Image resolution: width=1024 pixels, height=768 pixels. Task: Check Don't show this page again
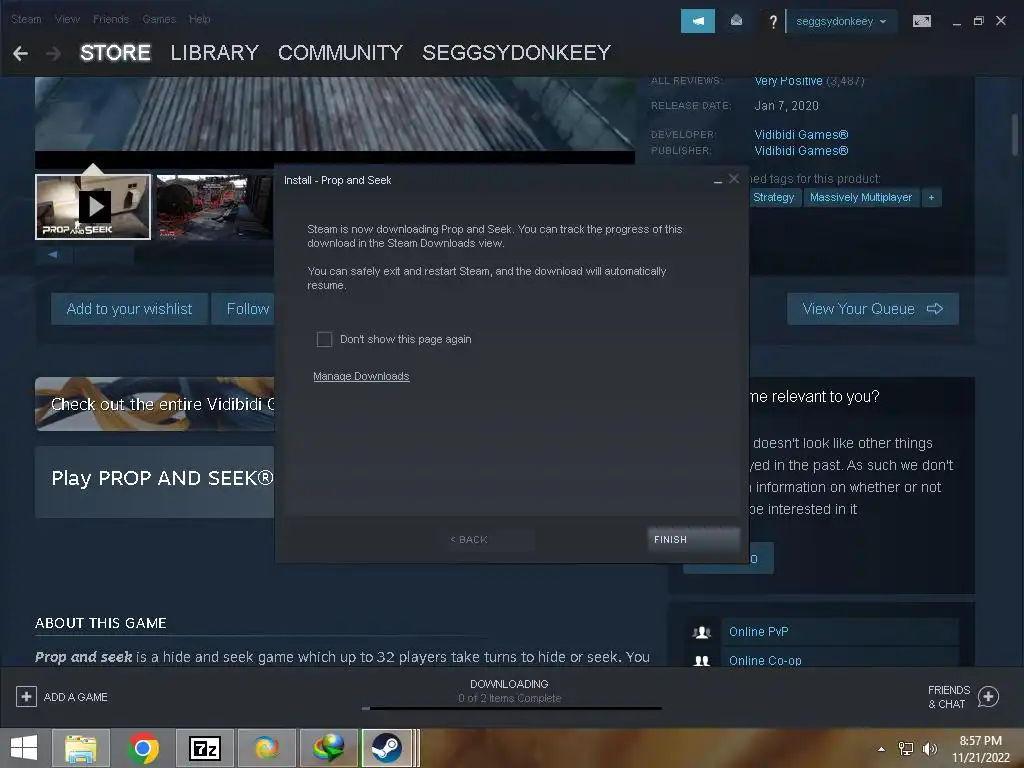click(324, 339)
